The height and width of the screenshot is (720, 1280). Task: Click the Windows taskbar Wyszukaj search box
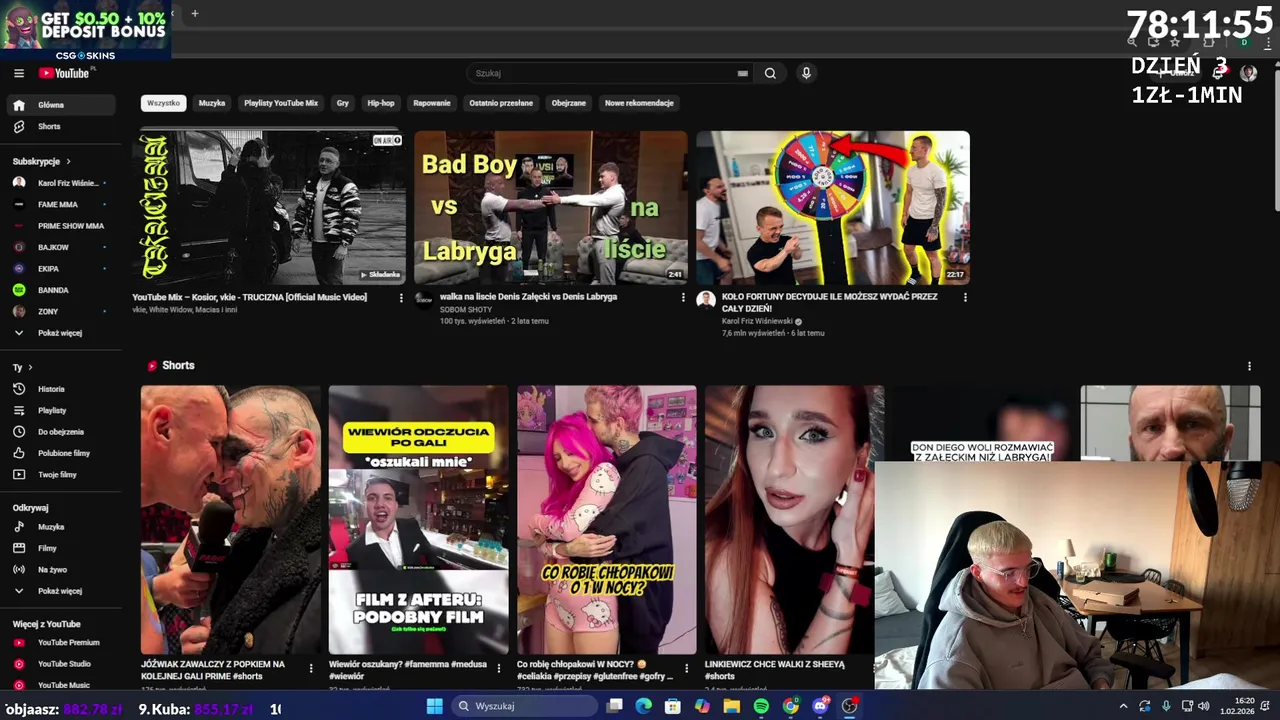pyautogui.click(x=524, y=706)
